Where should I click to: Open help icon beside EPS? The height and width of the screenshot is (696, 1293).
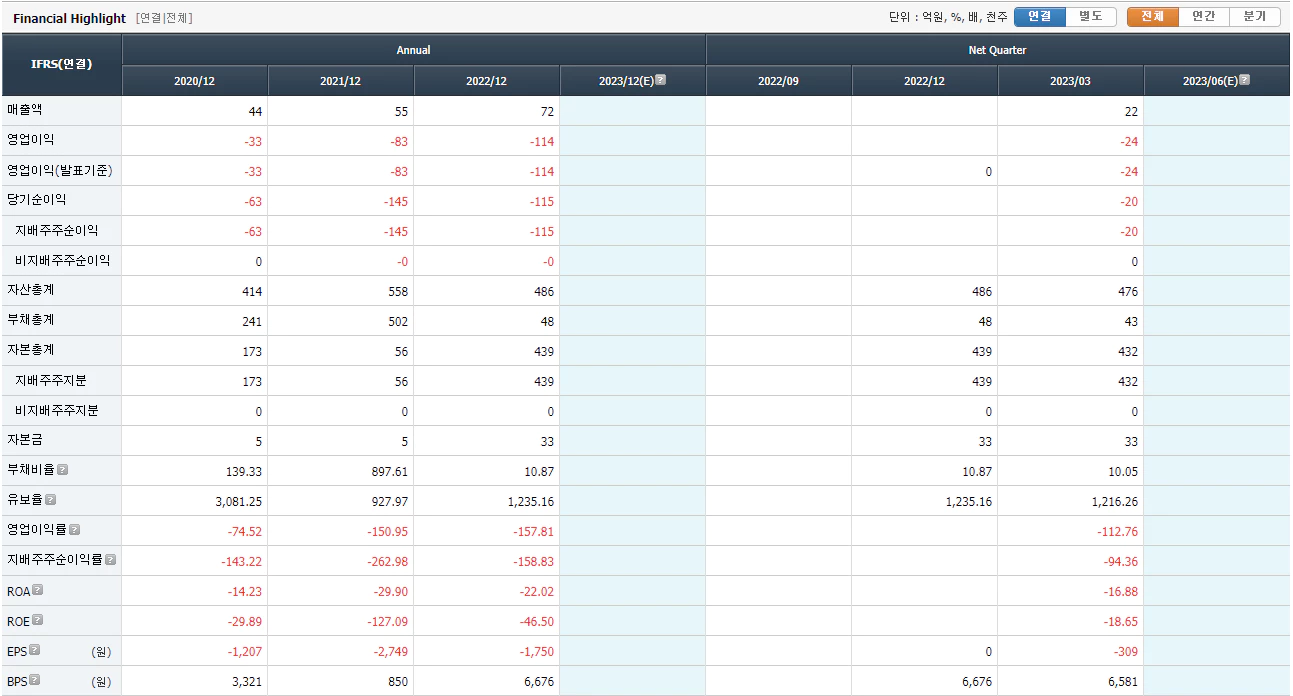(35, 650)
